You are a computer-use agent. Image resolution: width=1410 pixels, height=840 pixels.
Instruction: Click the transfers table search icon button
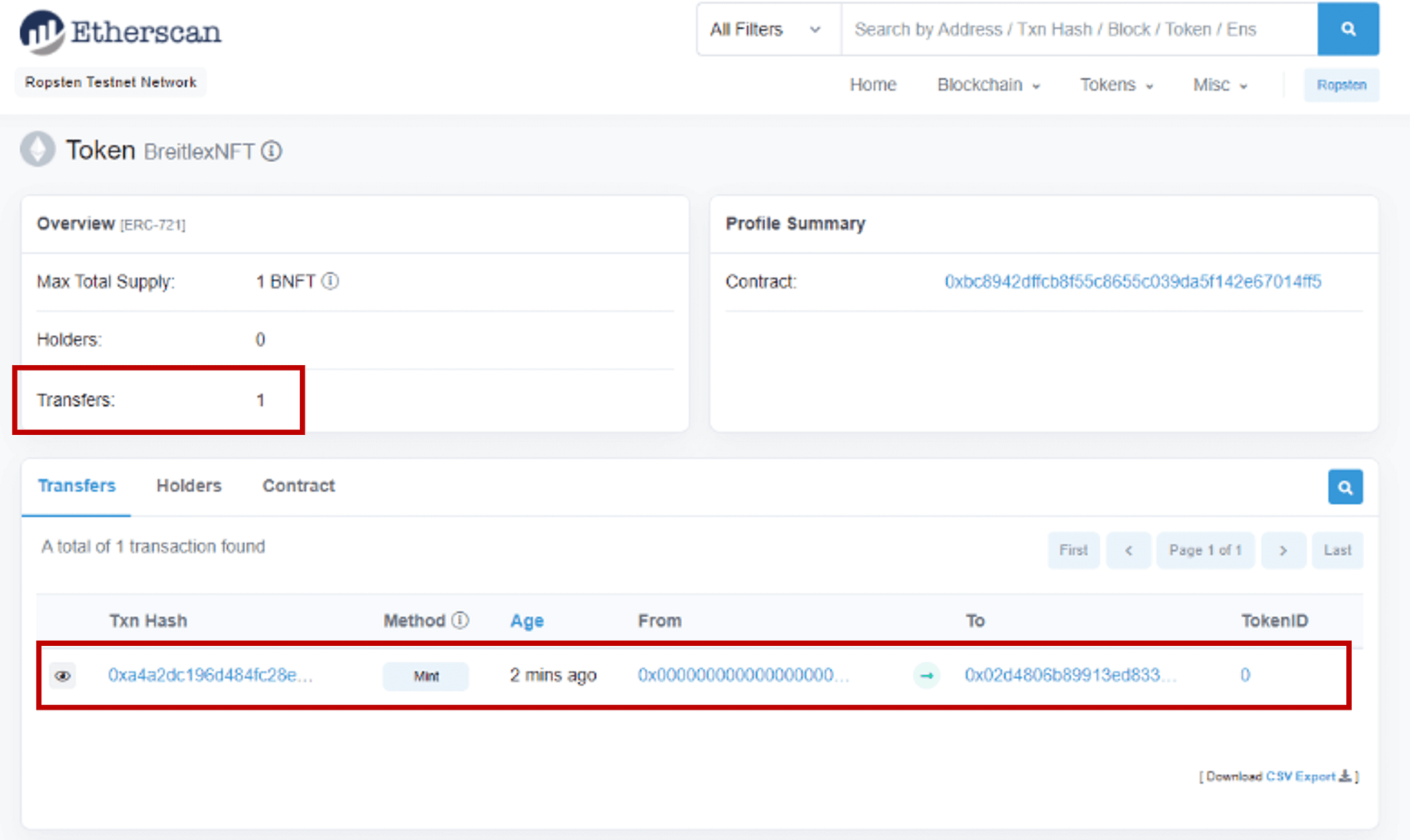(x=1346, y=487)
